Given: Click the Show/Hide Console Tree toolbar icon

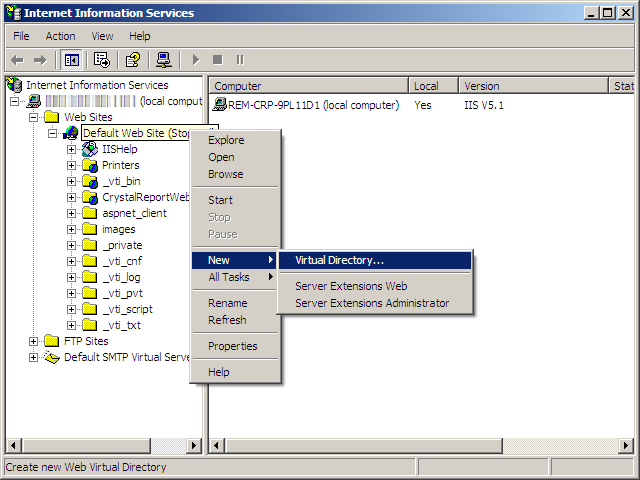Looking at the screenshot, I should [71, 60].
